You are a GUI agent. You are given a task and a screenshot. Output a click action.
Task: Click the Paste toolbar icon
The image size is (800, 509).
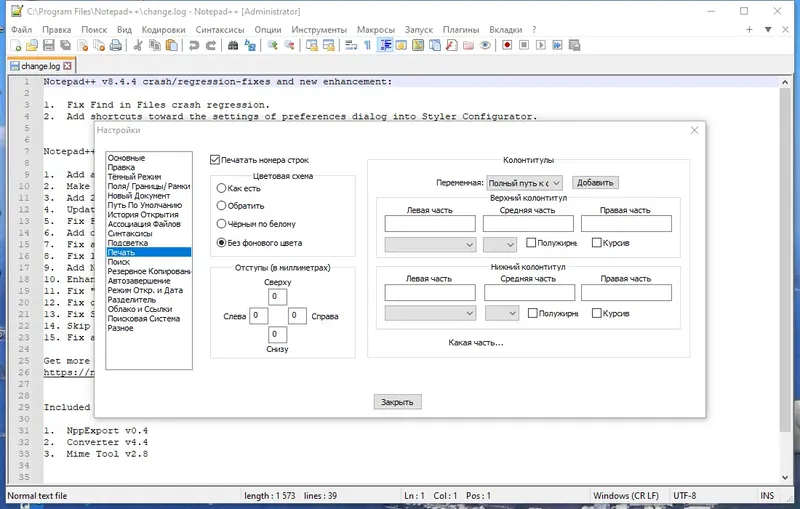tap(172, 45)
